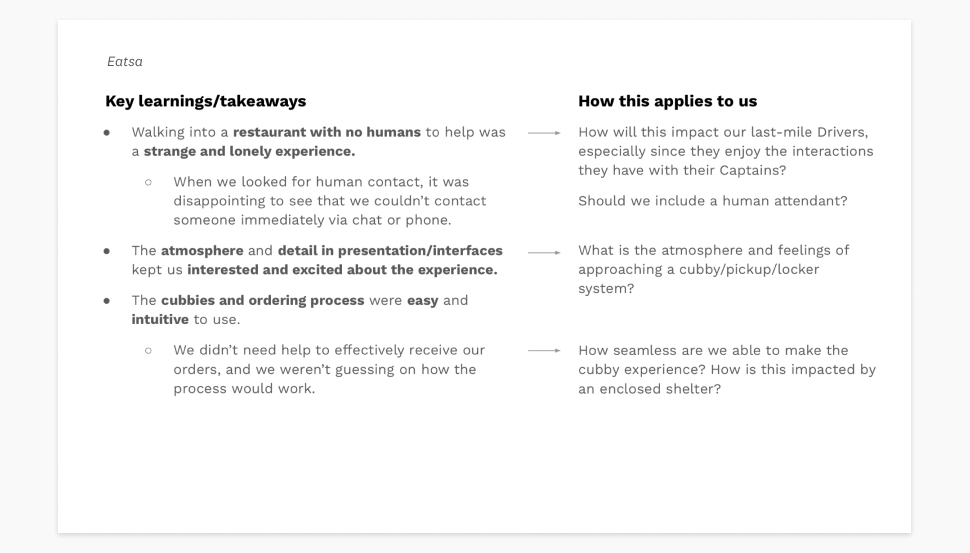
Task: Click the bullet dot before "Walking into a restaurant"
Action: pyautogui.click(x=107, y=133)
